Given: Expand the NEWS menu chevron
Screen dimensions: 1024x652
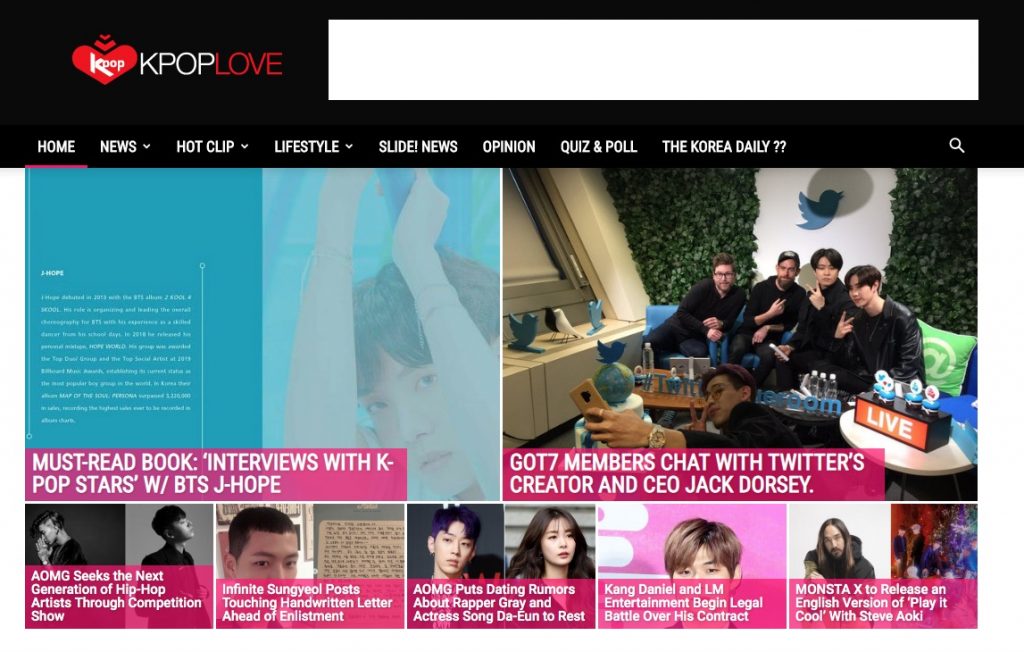Looking at the screenshot, I should coord(146,146).
